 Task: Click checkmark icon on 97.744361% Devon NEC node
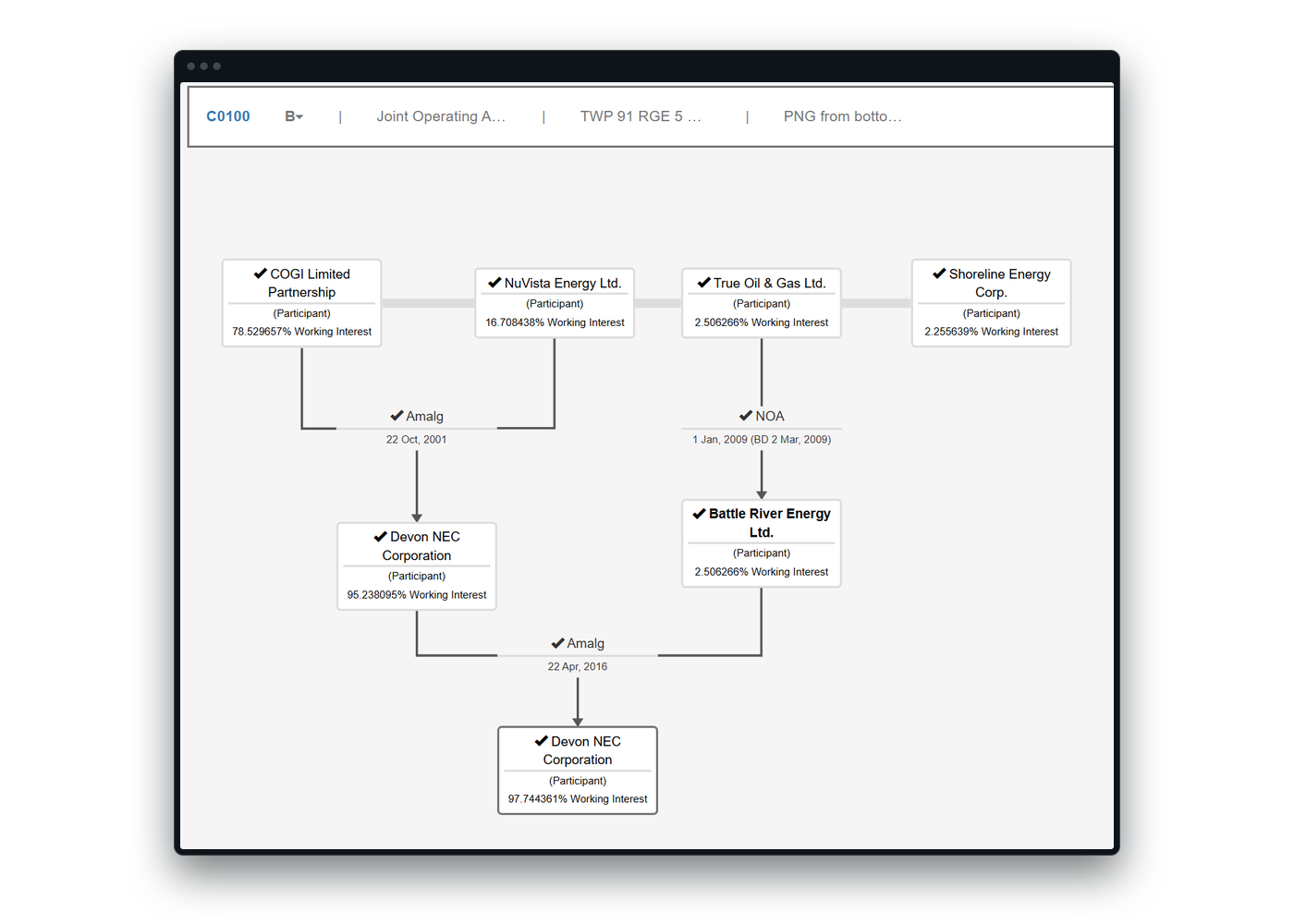click(541, 741)
